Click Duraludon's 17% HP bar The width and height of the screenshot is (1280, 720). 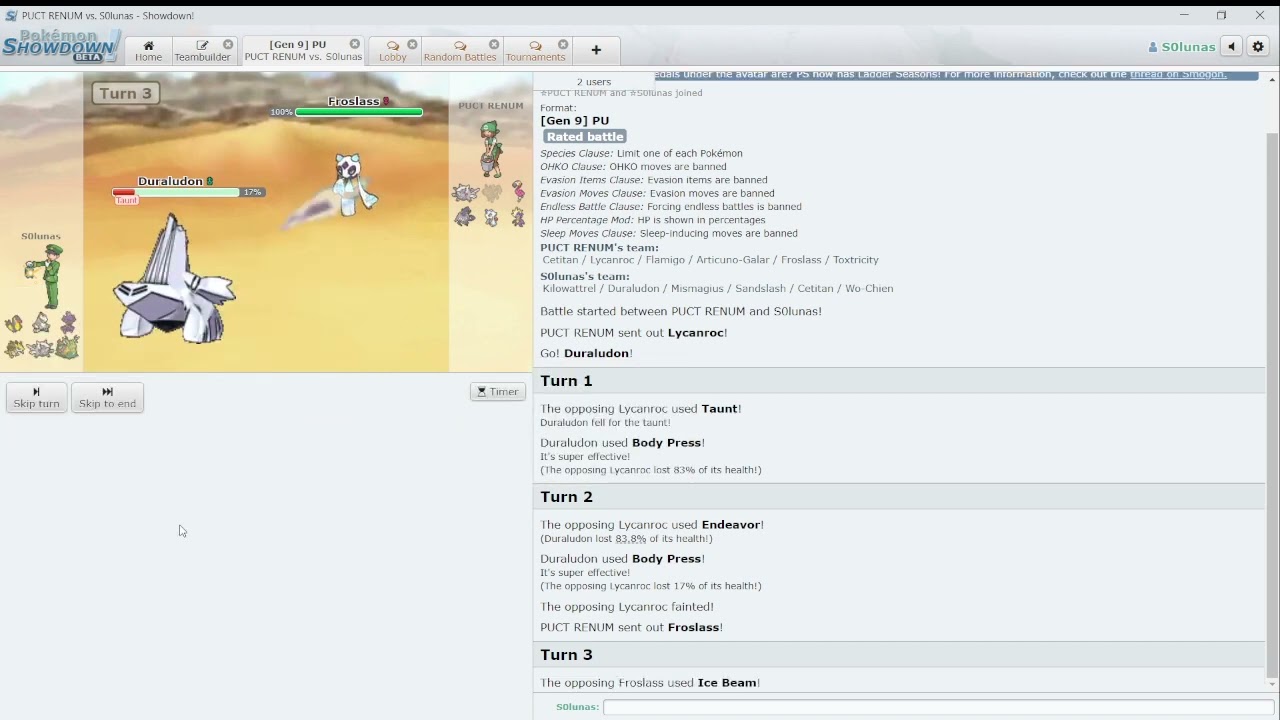click(176, 192)
